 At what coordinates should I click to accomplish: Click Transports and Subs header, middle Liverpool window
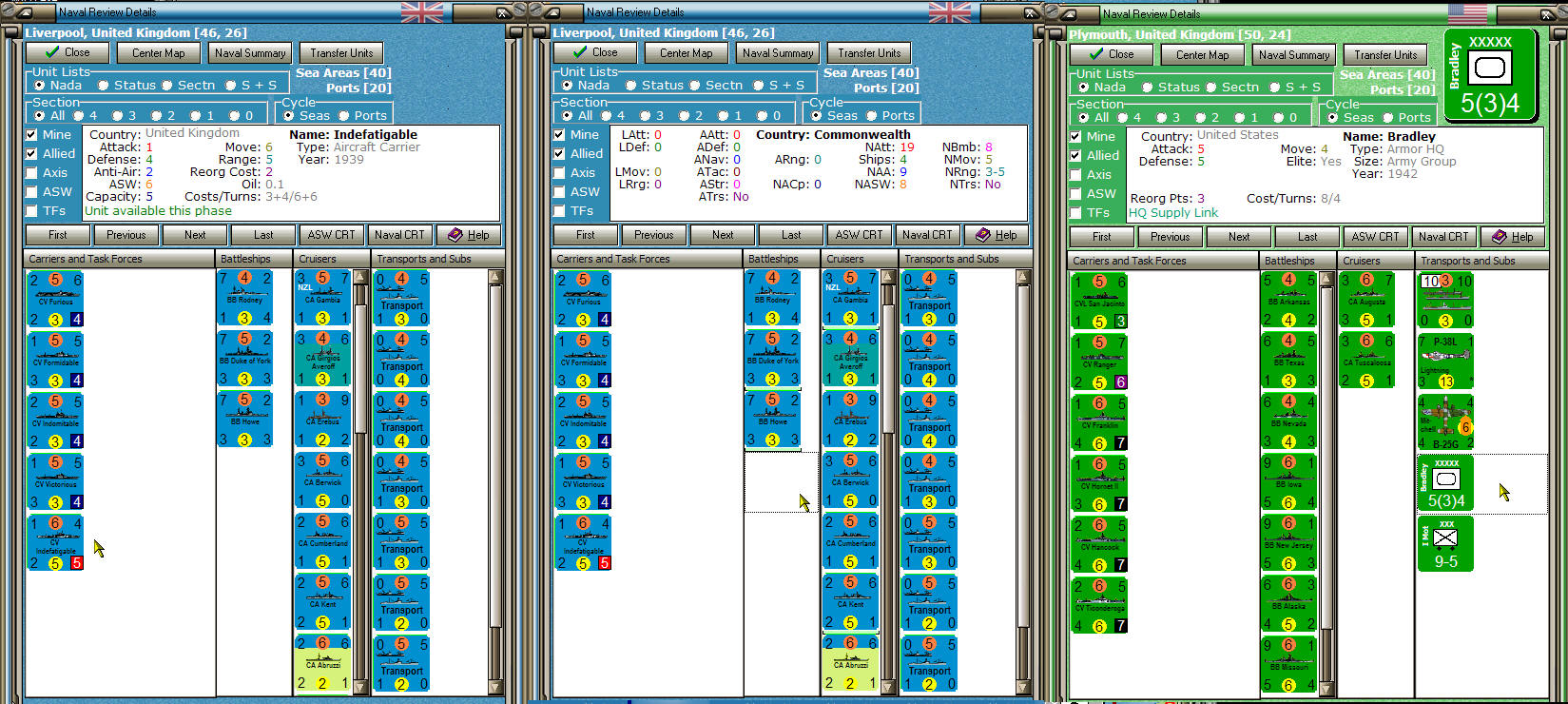point(965,259)
